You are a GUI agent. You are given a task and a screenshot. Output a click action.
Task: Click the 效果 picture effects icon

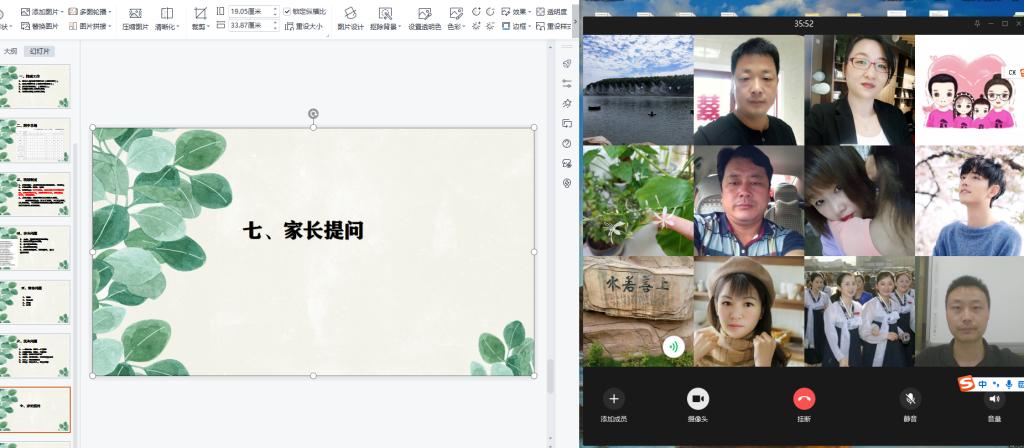point(506,12)
